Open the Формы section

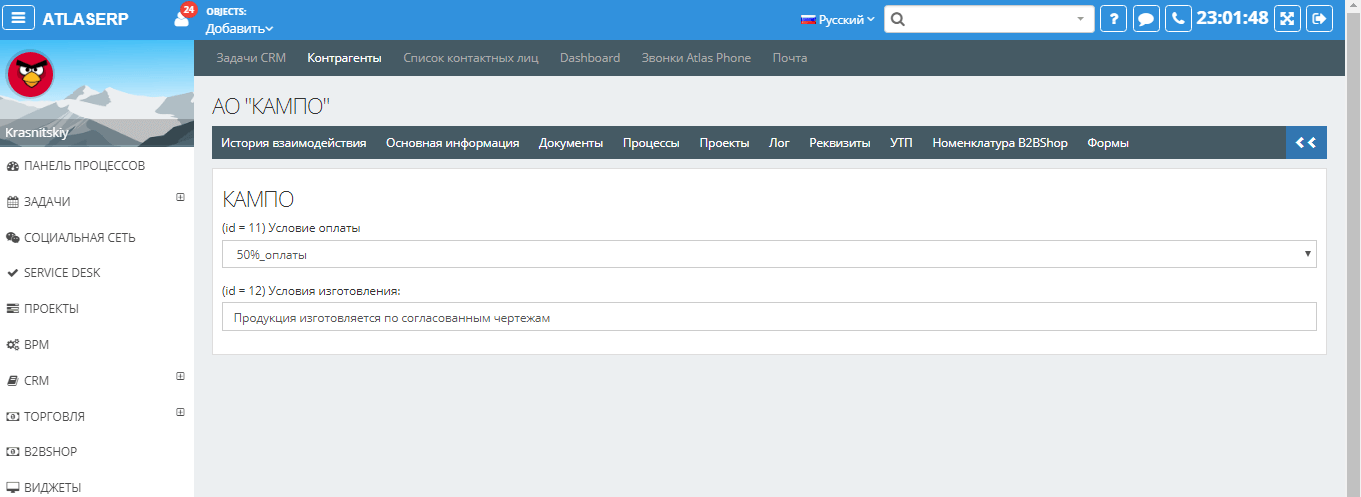tap(1108, 143)
